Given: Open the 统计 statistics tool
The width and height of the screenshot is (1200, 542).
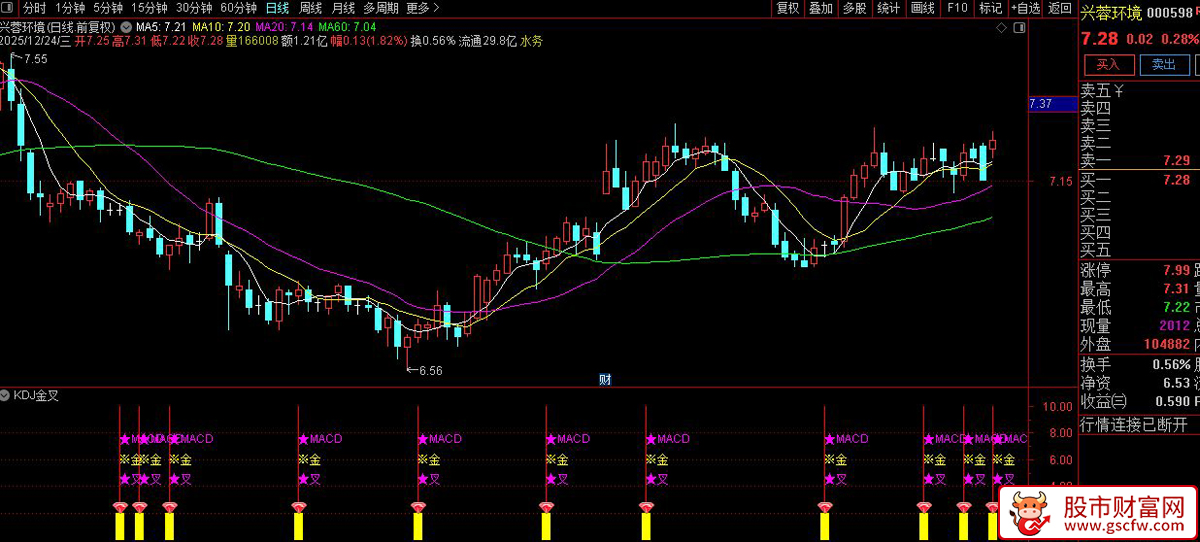Looking at the screenshot, I should click(888, 8).
